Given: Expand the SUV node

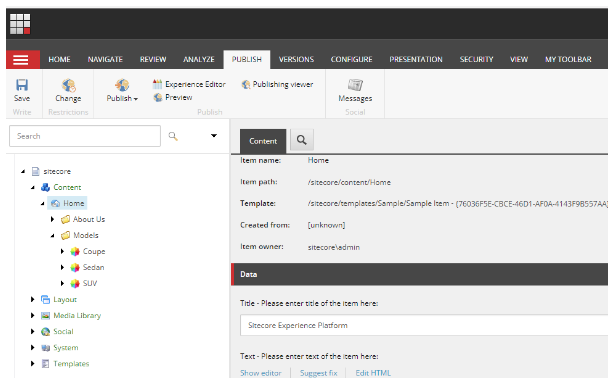Looking at the screenshot, I should click(x=62, y=283).
